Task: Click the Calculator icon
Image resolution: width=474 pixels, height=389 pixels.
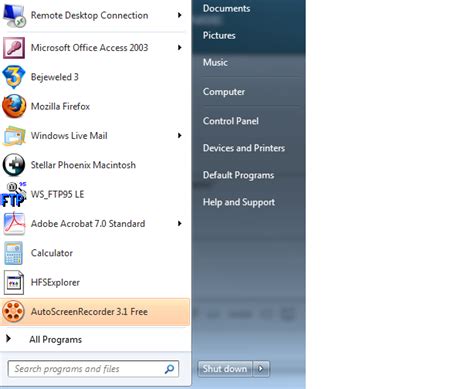Action: tap(14, 253)
